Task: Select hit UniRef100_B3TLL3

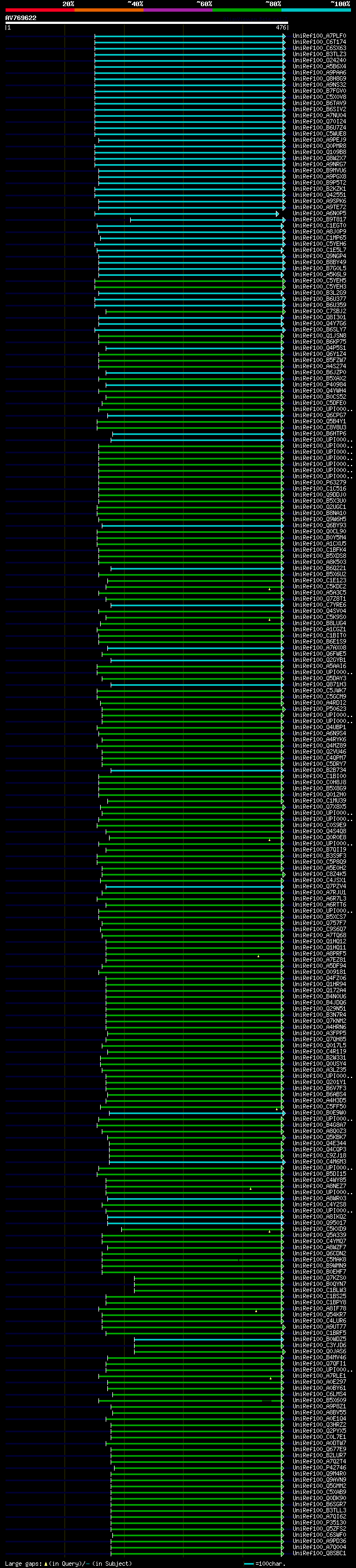Action: point(319,1510)
